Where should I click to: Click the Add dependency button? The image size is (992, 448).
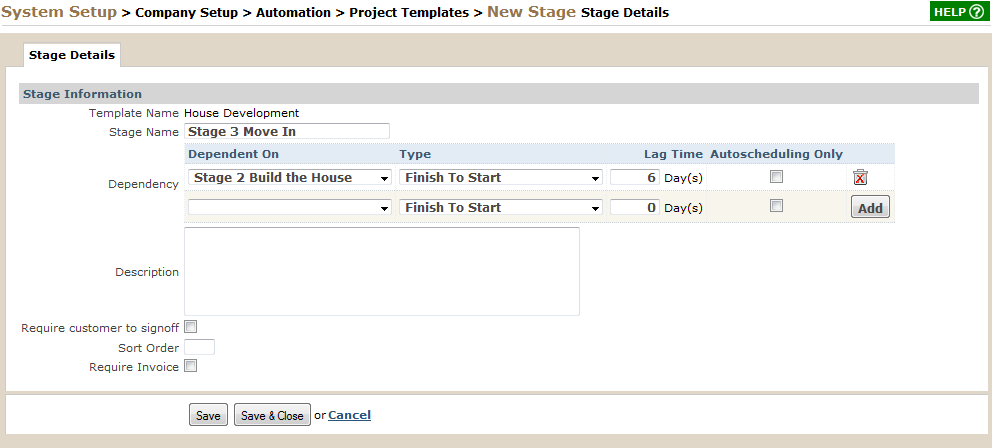[x=870, y=207]
